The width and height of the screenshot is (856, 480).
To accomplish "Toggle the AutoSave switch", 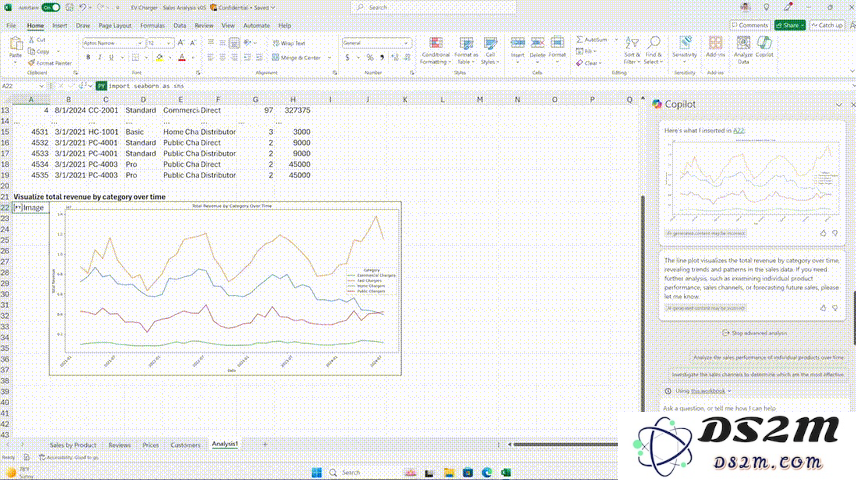I will (50, 8).
